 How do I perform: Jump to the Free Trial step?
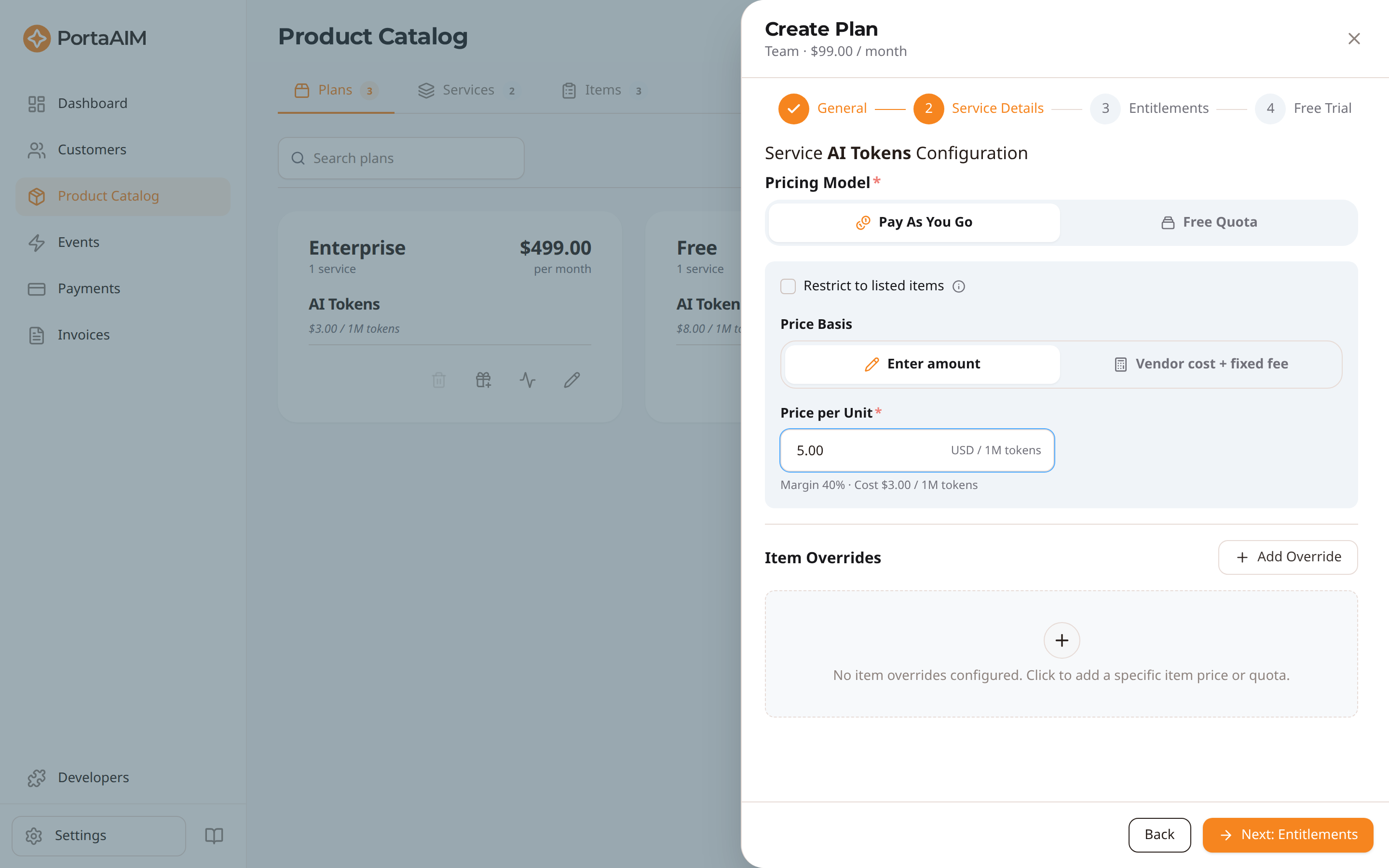pos(1303,108)
